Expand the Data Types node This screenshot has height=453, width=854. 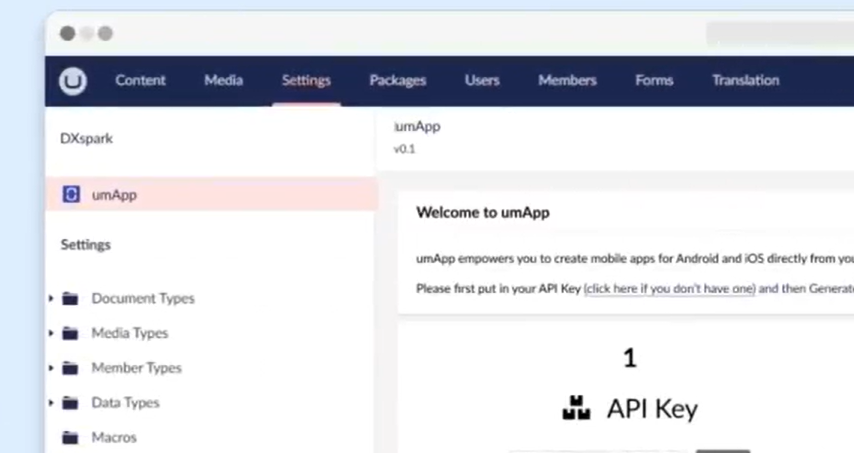click(51, 403)
